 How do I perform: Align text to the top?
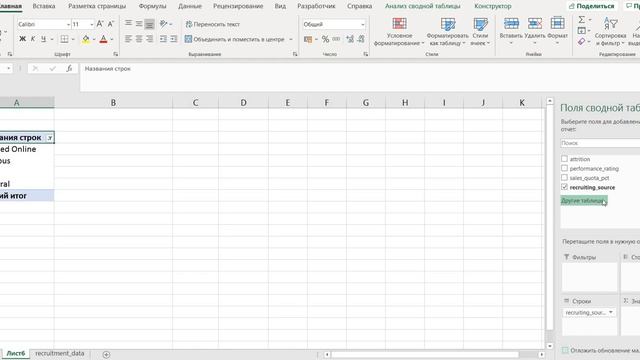[x=128, y=24]
